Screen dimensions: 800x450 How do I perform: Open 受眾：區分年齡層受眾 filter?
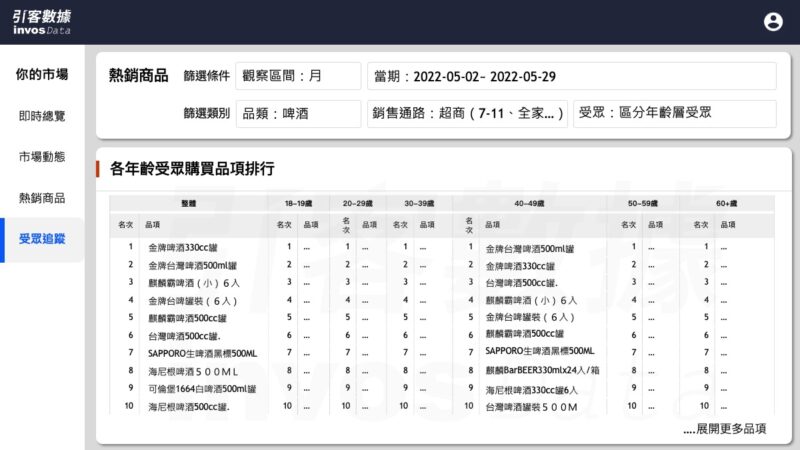point(674,114)
